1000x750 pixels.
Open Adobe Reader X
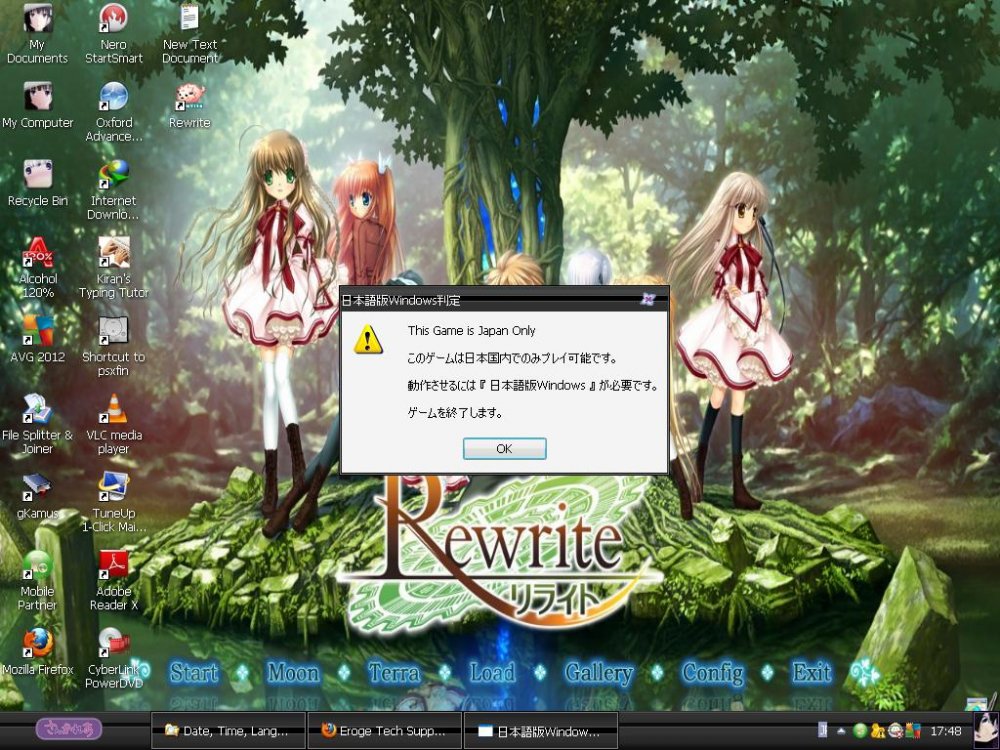point(113,565)
